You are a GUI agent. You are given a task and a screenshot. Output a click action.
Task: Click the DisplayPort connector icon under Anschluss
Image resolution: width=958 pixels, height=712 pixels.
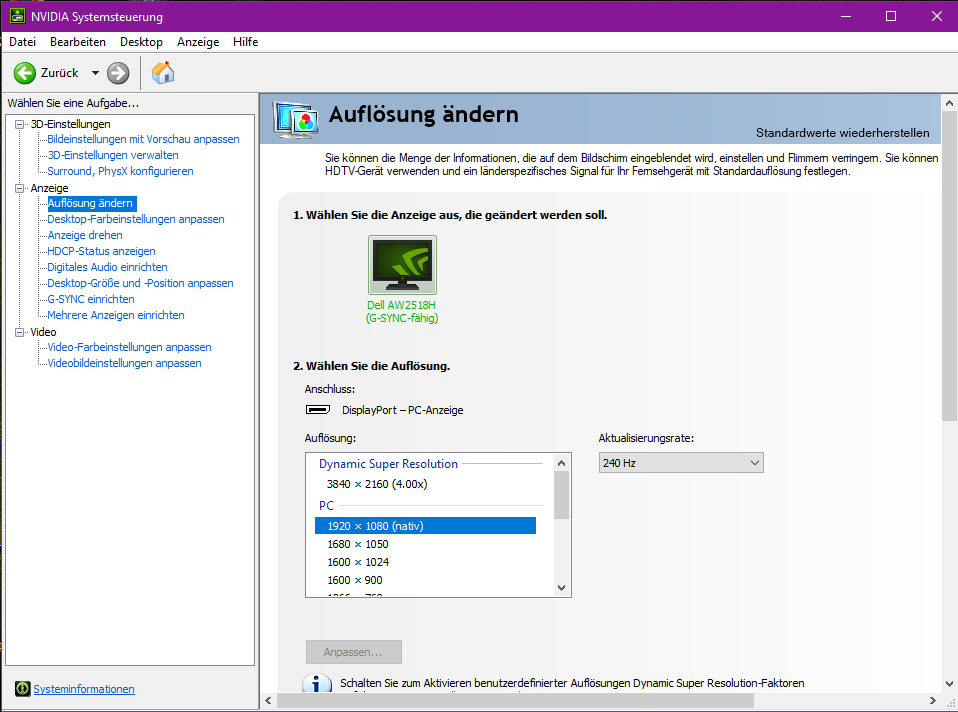tap(318, 409)
